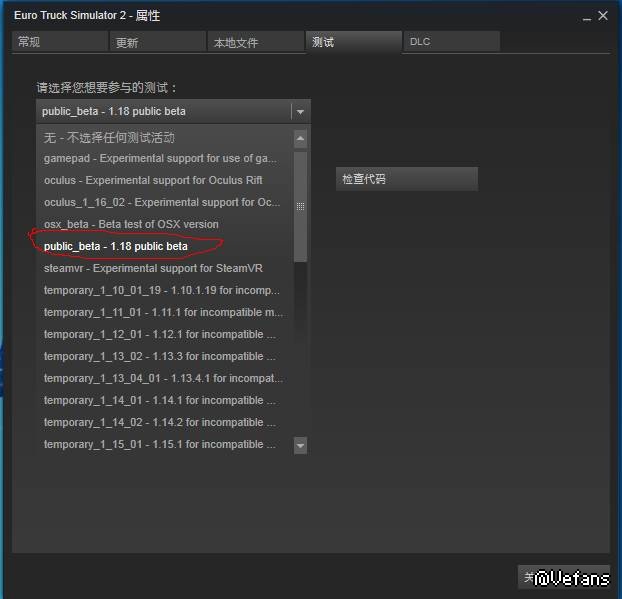Select temporary_1_13_04_01 beta entry
Viewport: 622px width, 599px height.
tap(165, 378)
